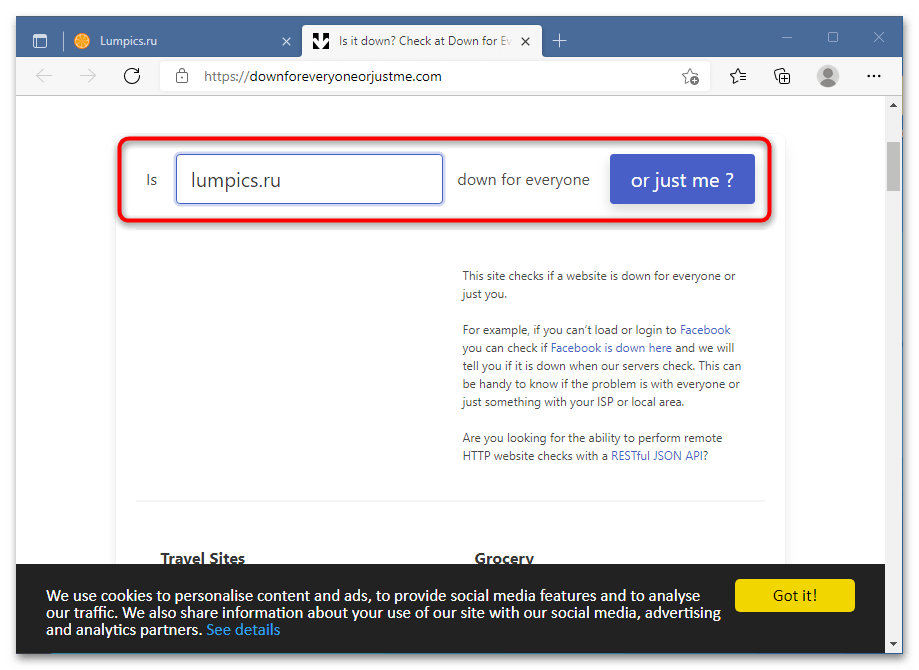Click the scrollbar down arrow
This screenshot has height=670, width=919.
[893, 644]
